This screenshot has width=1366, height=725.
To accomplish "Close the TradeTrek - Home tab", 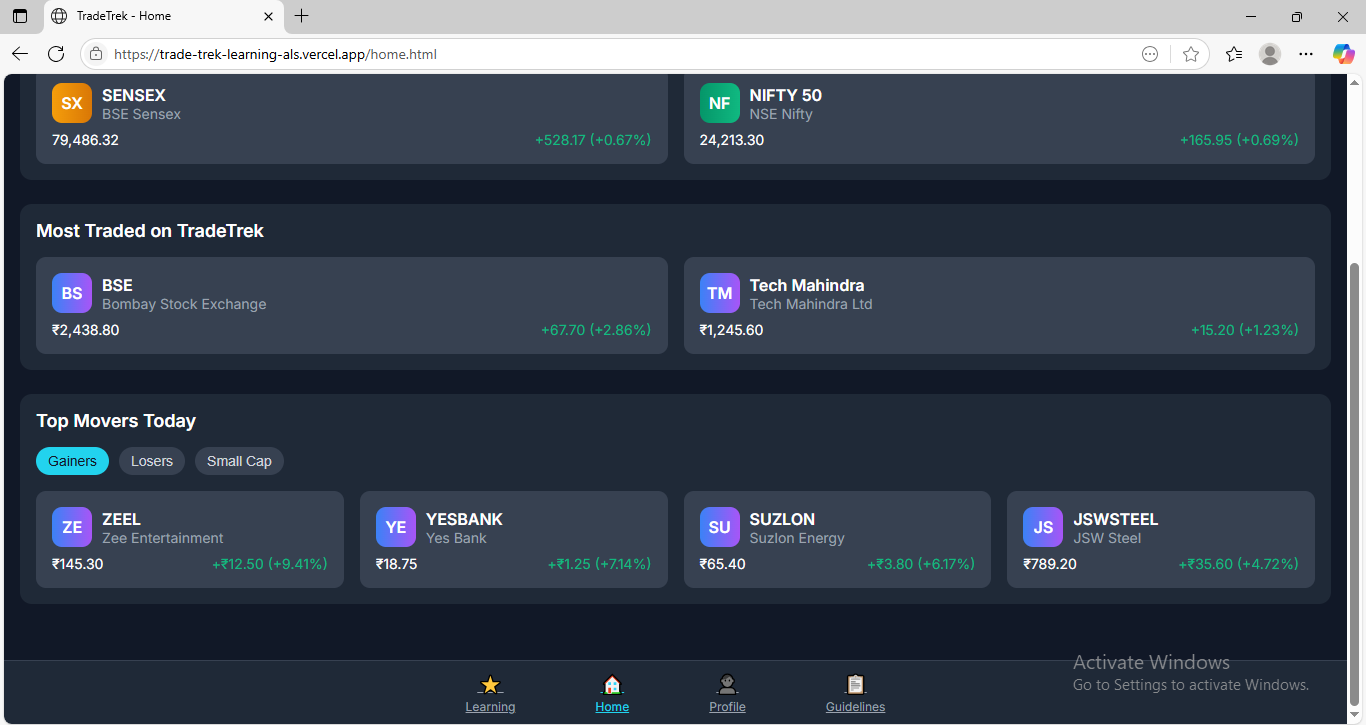I will 268,16.
